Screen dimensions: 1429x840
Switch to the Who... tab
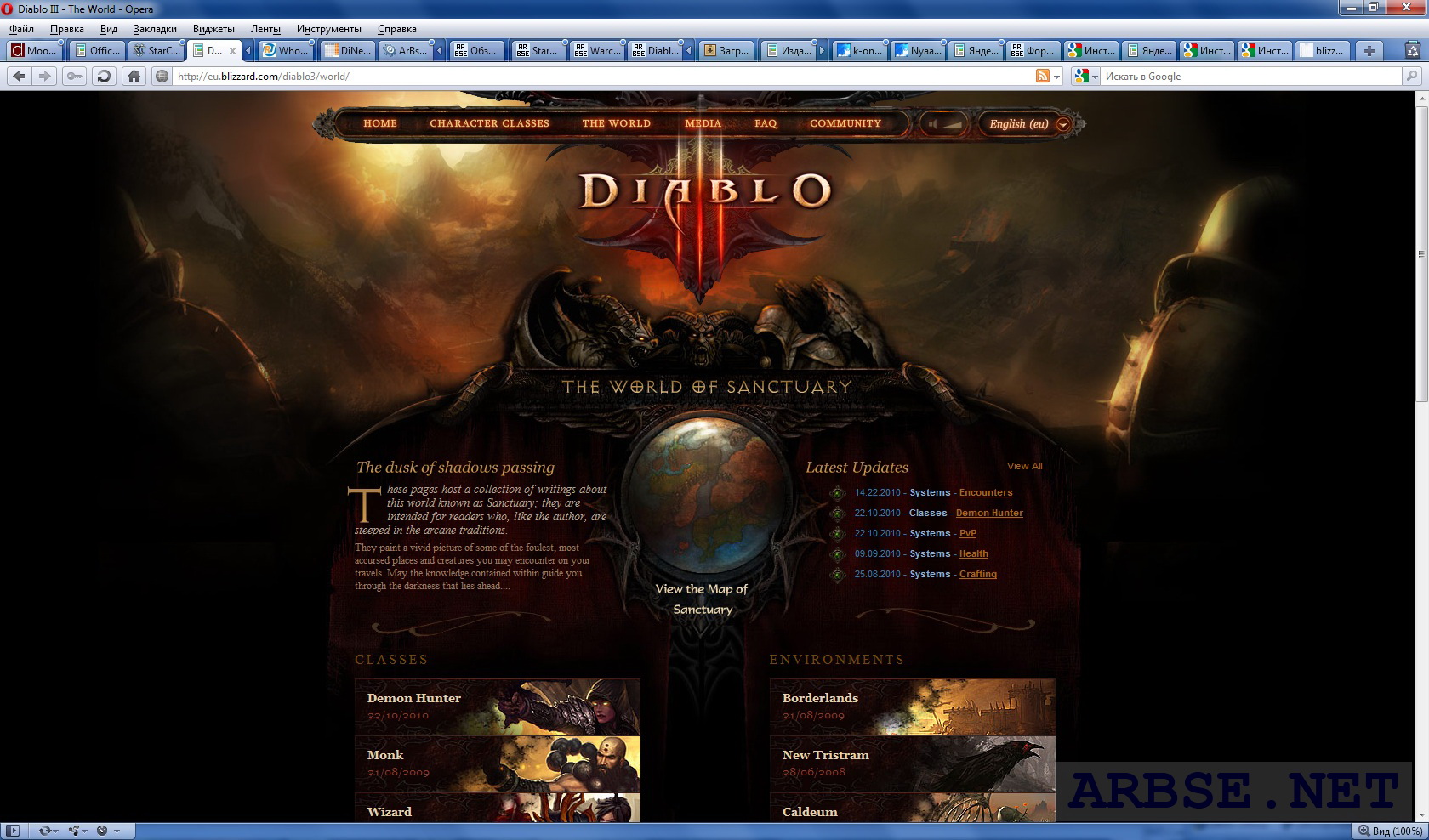pos(285,51)
